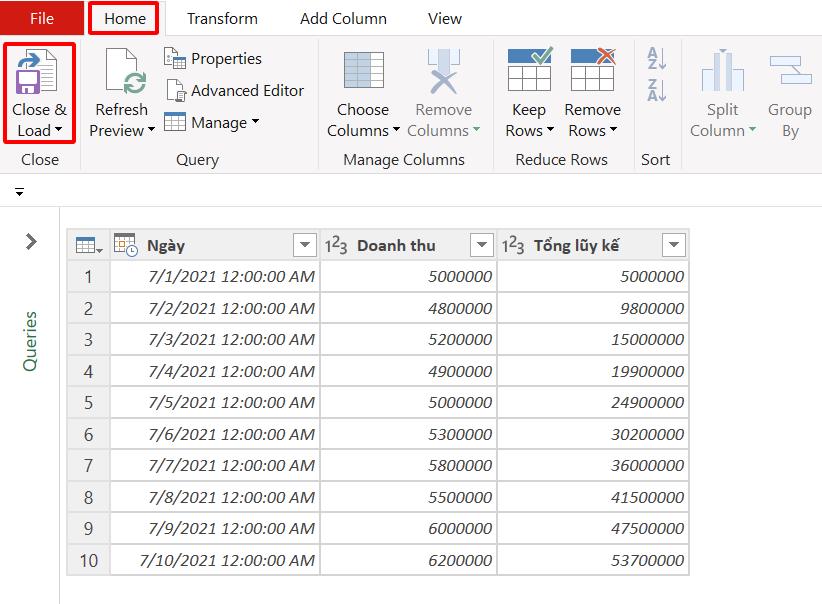
Task: Open the Add Column tab
Action: tap(343, 18)
